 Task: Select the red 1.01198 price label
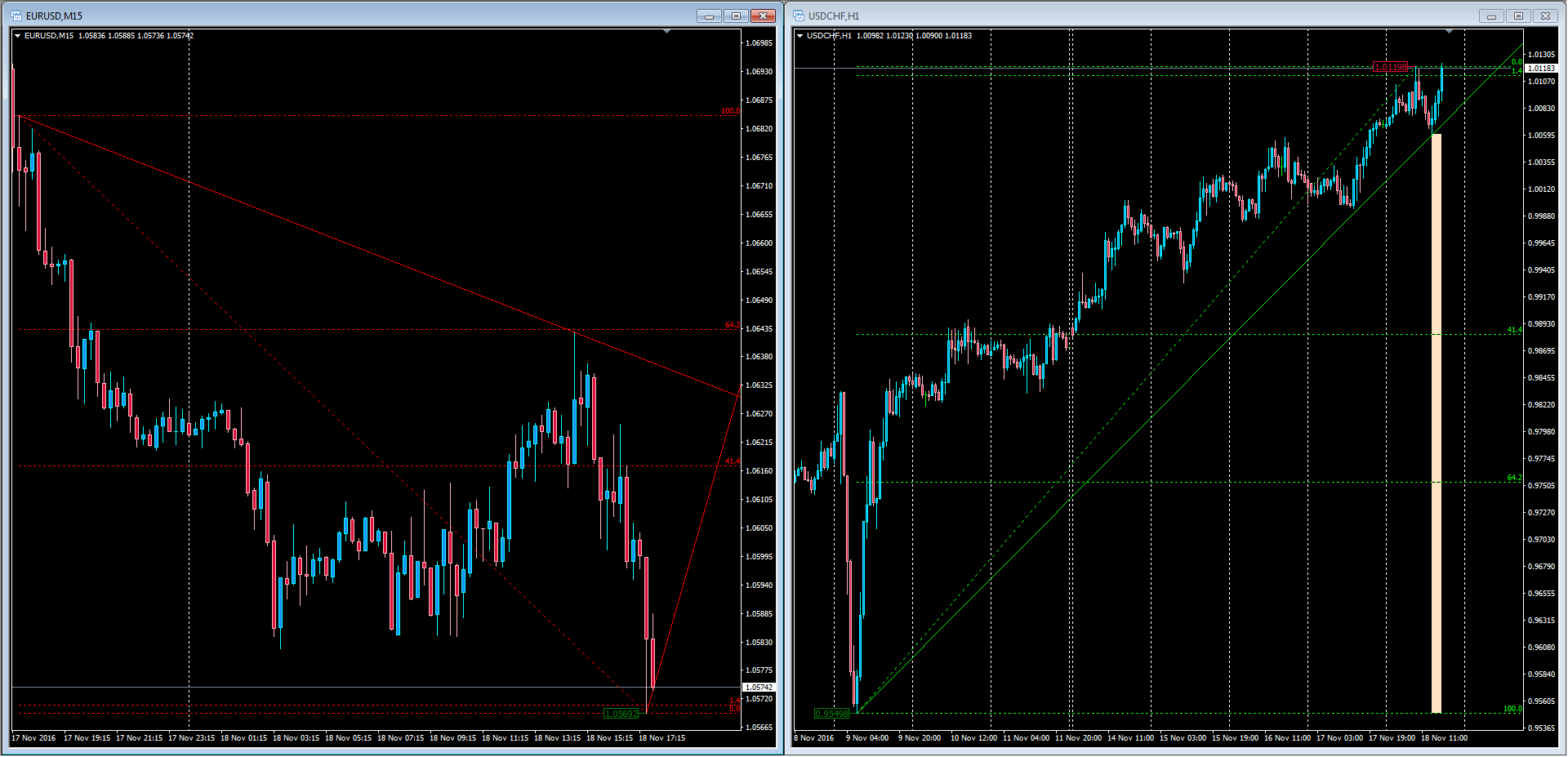click(x=1391, y=67)
